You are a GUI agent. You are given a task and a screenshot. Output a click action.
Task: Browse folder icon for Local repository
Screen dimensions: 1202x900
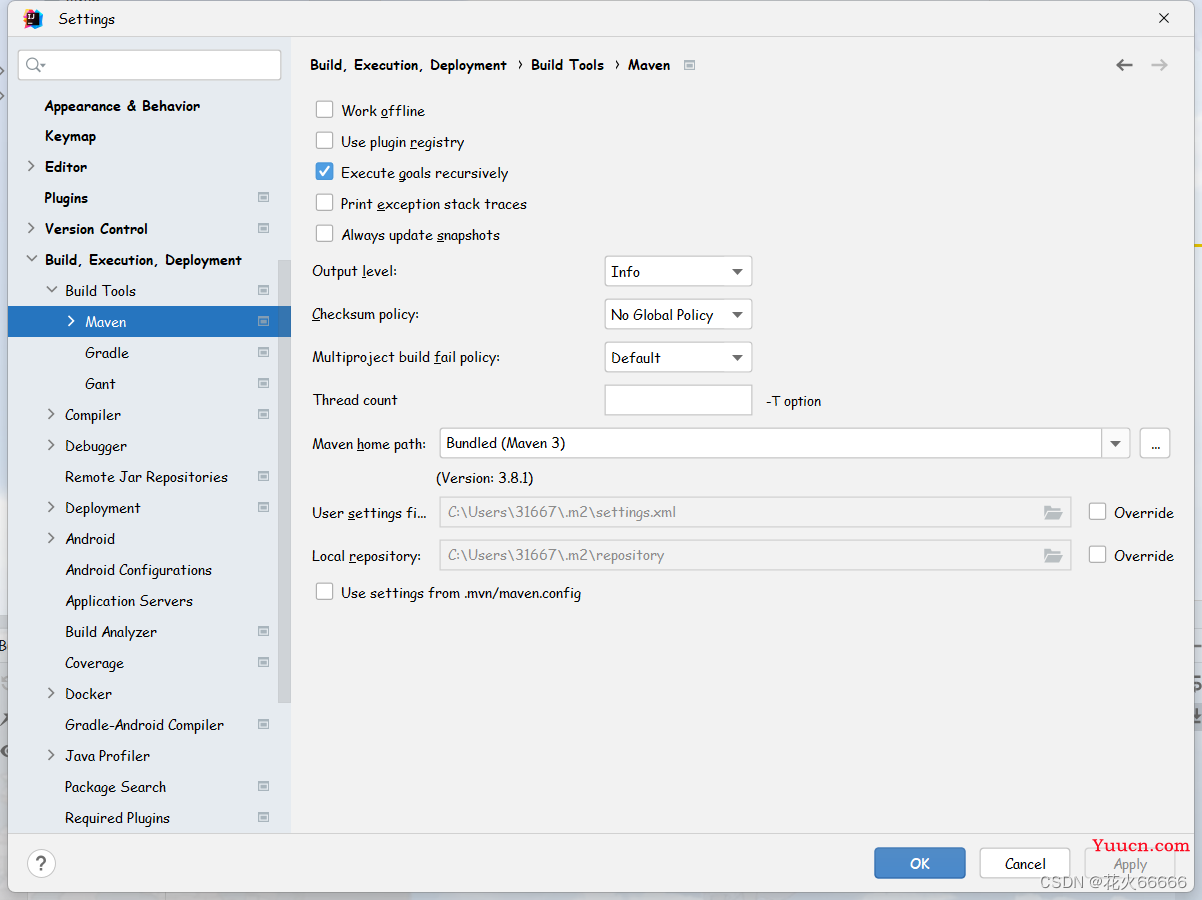pyautogui.click(x=1052, y=555)
